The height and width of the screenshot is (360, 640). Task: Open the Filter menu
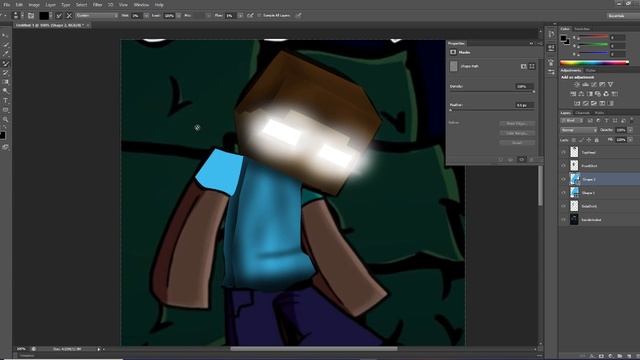tap(97, 5)
